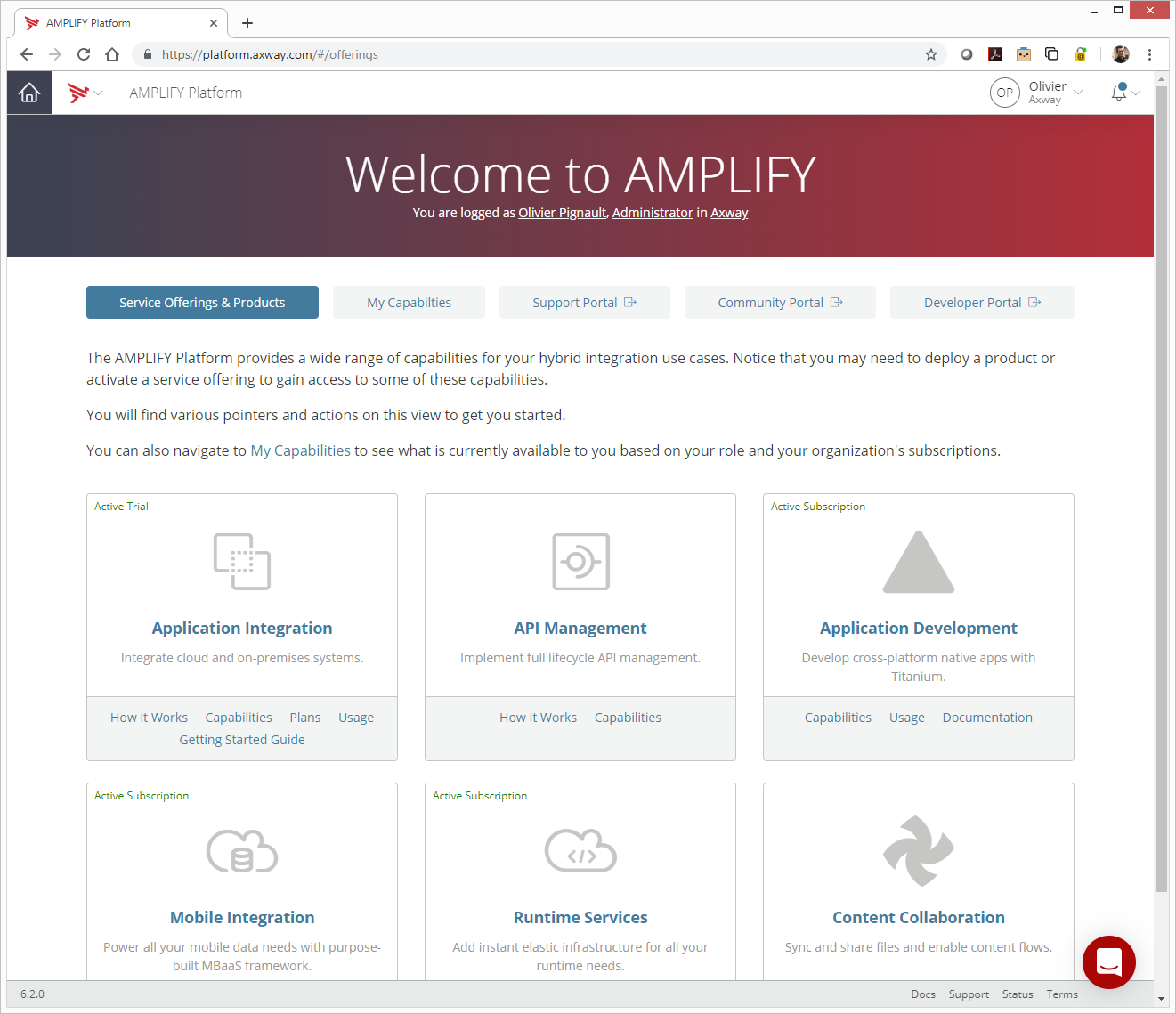The height and width of the screenshot is (1014, 1176).
Task: Open the Content Collaboration title link
Action: click(919, 917)
